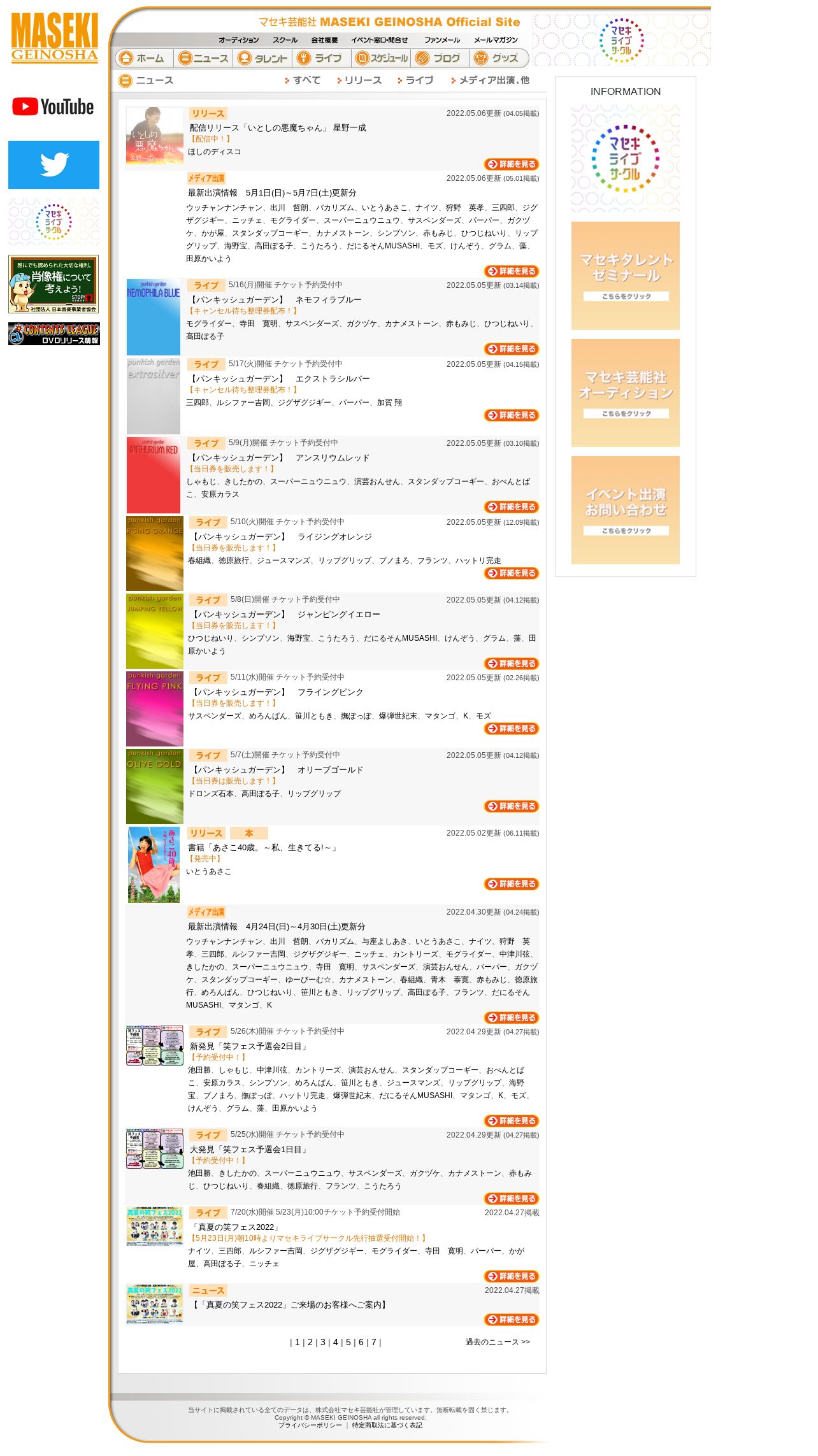Open 過去のニュース >> link
Viewport: 818px width, 1456px height.
[498, 1342]
